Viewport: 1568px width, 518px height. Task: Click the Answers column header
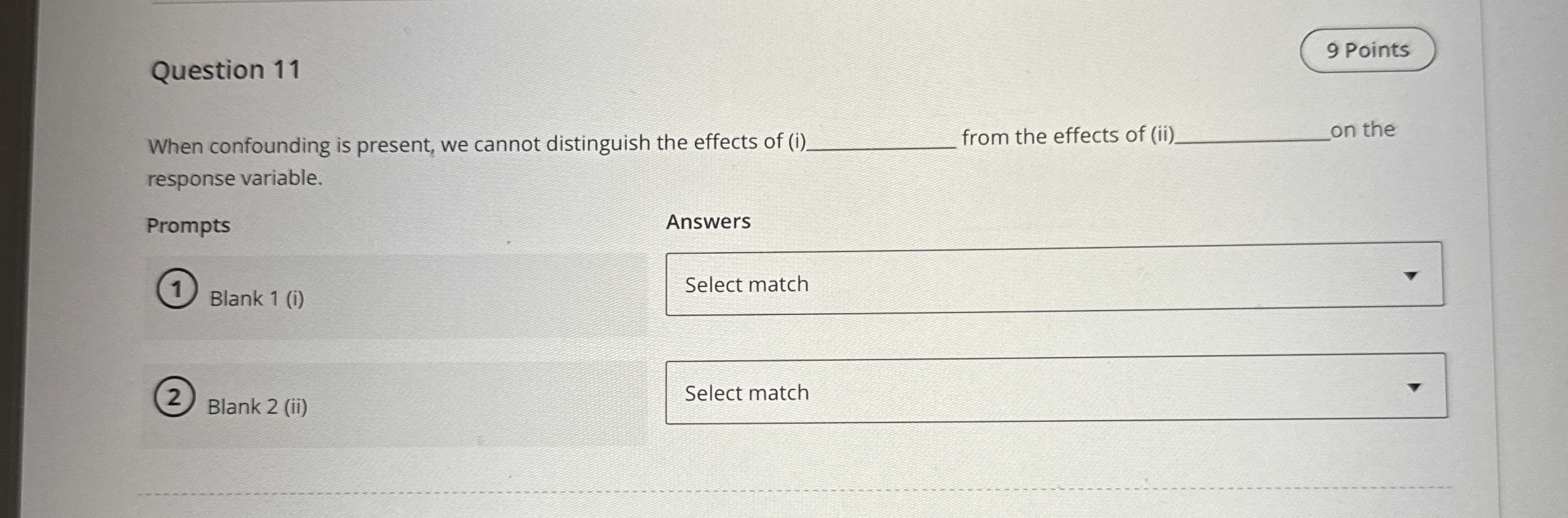point(707,221)
